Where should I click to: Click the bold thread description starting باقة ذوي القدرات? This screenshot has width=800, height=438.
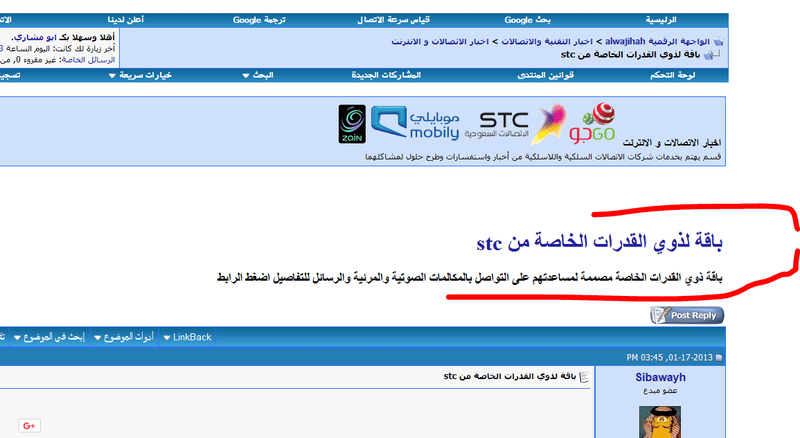tap(469, 278)
